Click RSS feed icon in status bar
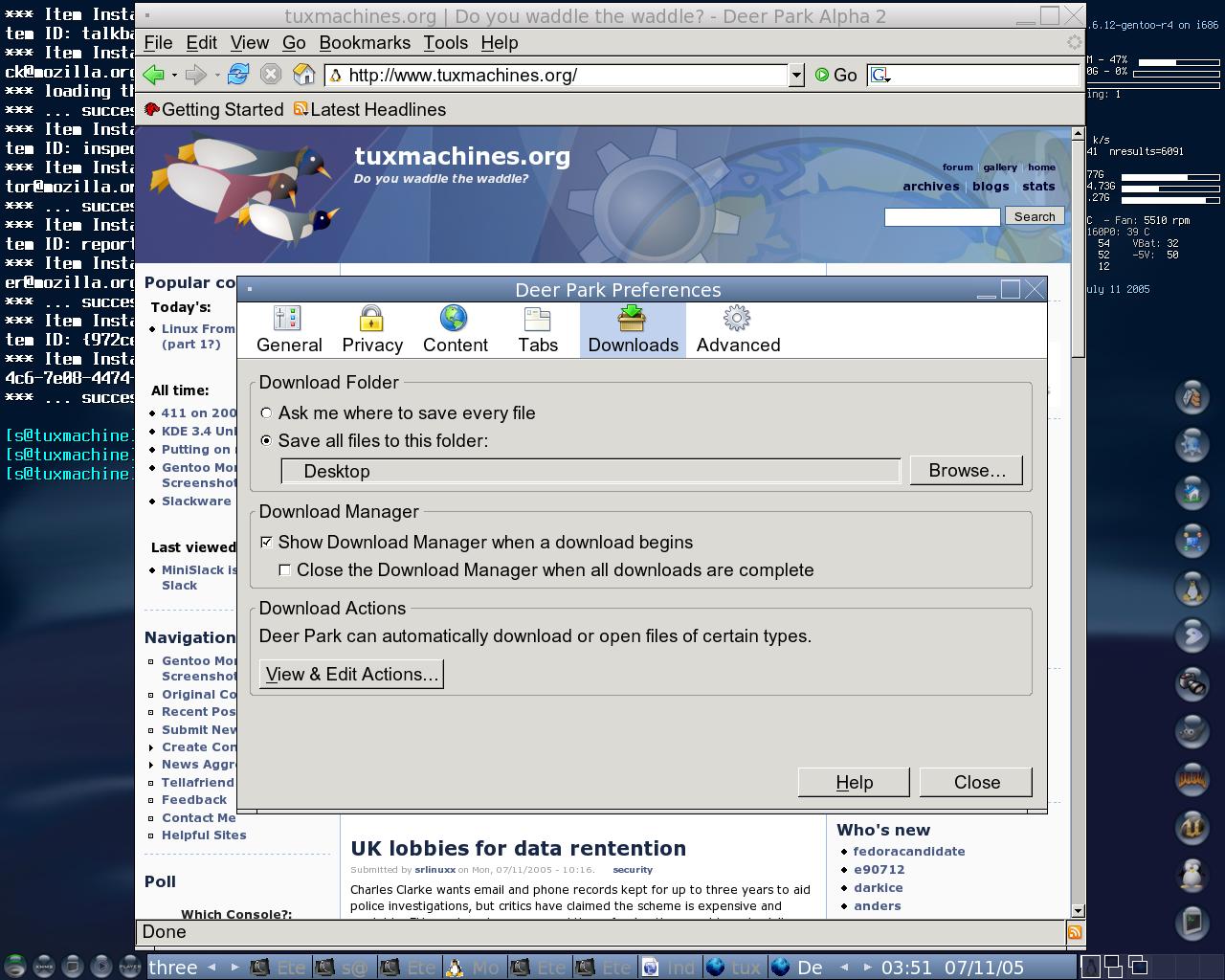Viewport: 1225px width, 980px height. tap(1075, 932)
